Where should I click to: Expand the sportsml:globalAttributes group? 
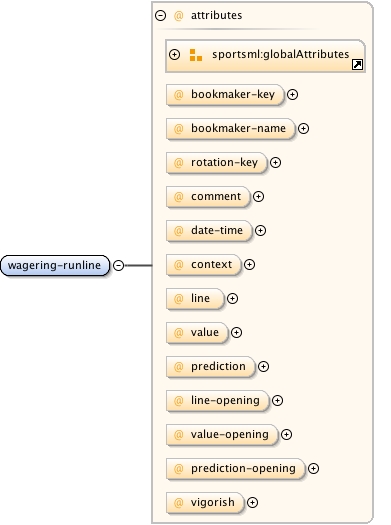click(174, 55)
